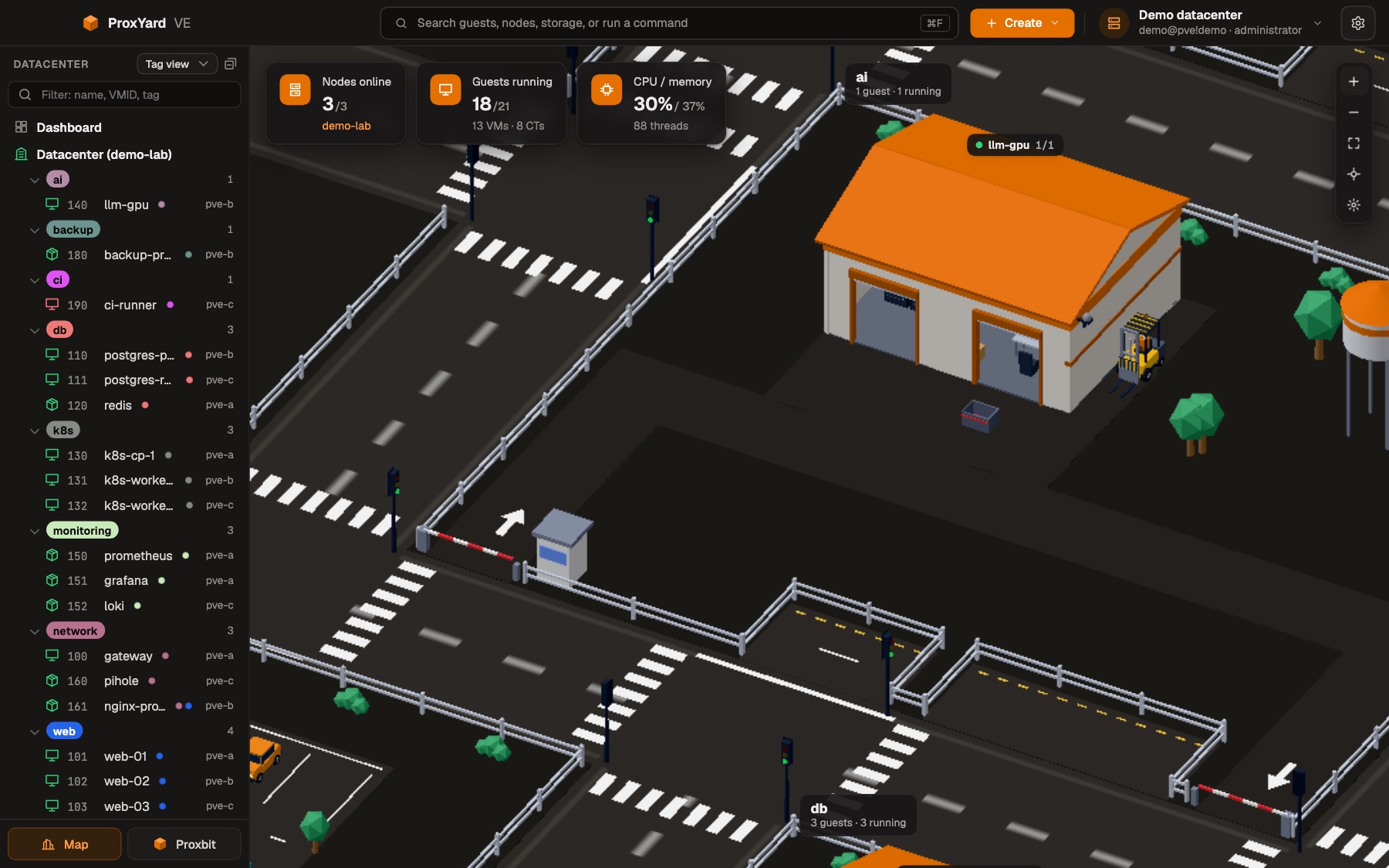Screen dimensions: 1389x868
Task: Click the zoom out minus map control
Action: [1354, 113]
